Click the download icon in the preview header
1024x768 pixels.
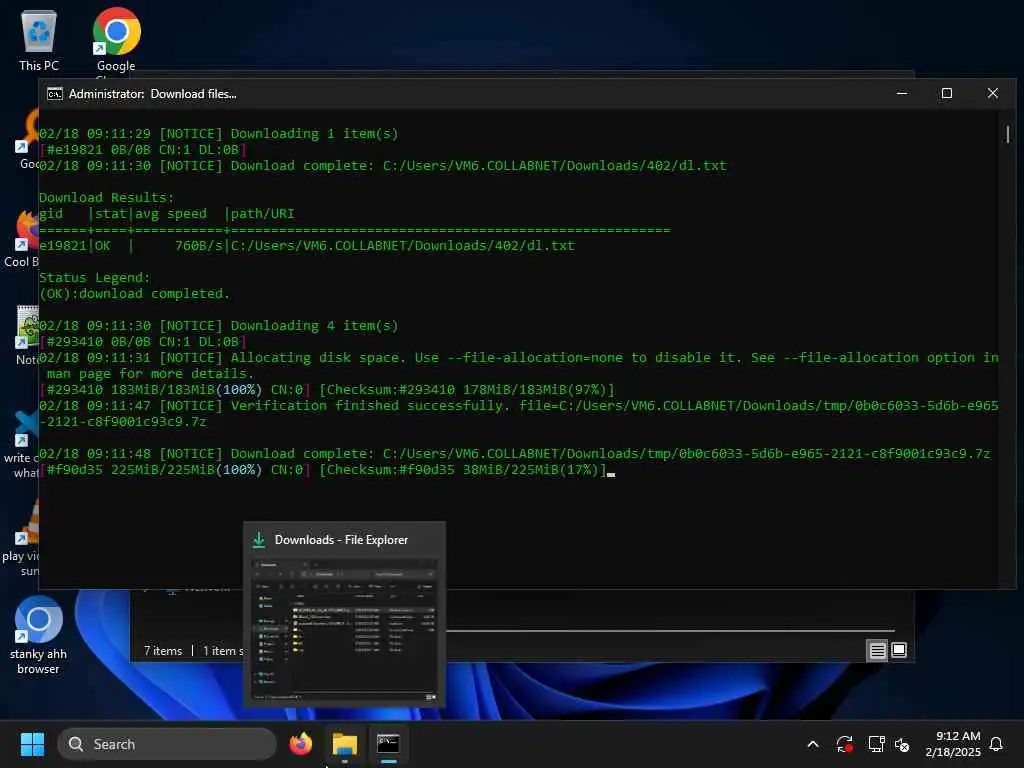(x=259, y=539)
